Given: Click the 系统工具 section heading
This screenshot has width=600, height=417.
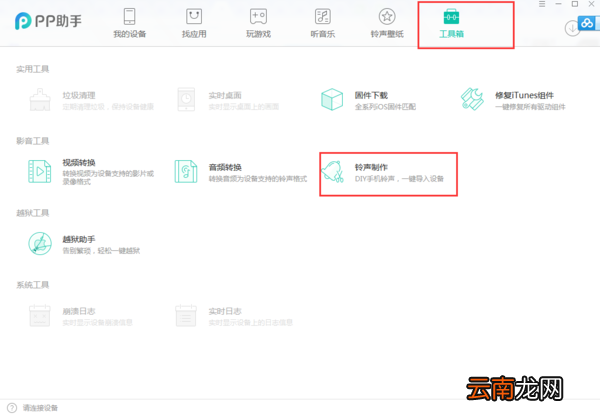Looking at the screenshot, I should pos(33,285).
